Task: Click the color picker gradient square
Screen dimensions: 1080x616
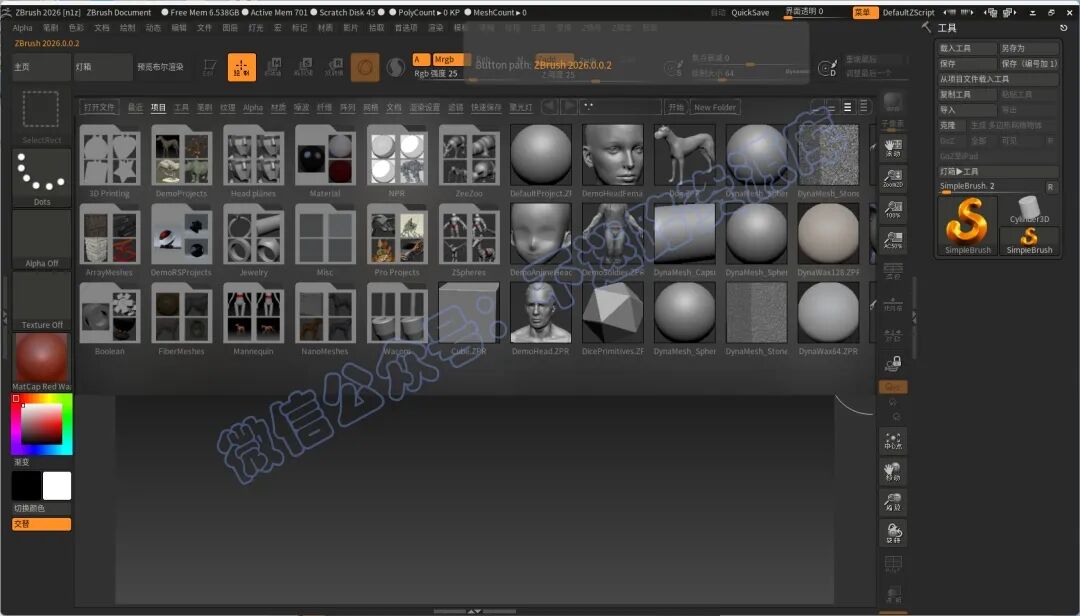Action: point(42,423)
